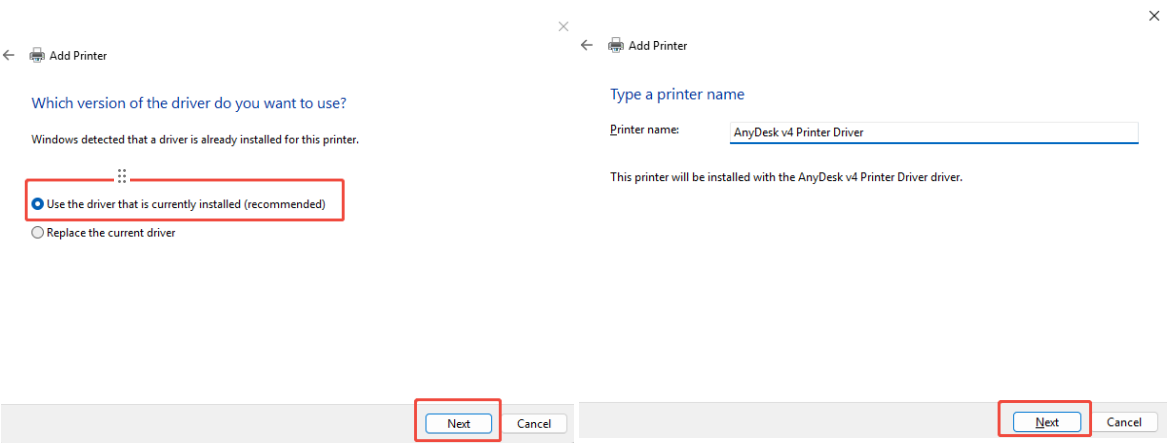
Task: Close the driver version dialog with the X
Action: click(x=563, y=26)
